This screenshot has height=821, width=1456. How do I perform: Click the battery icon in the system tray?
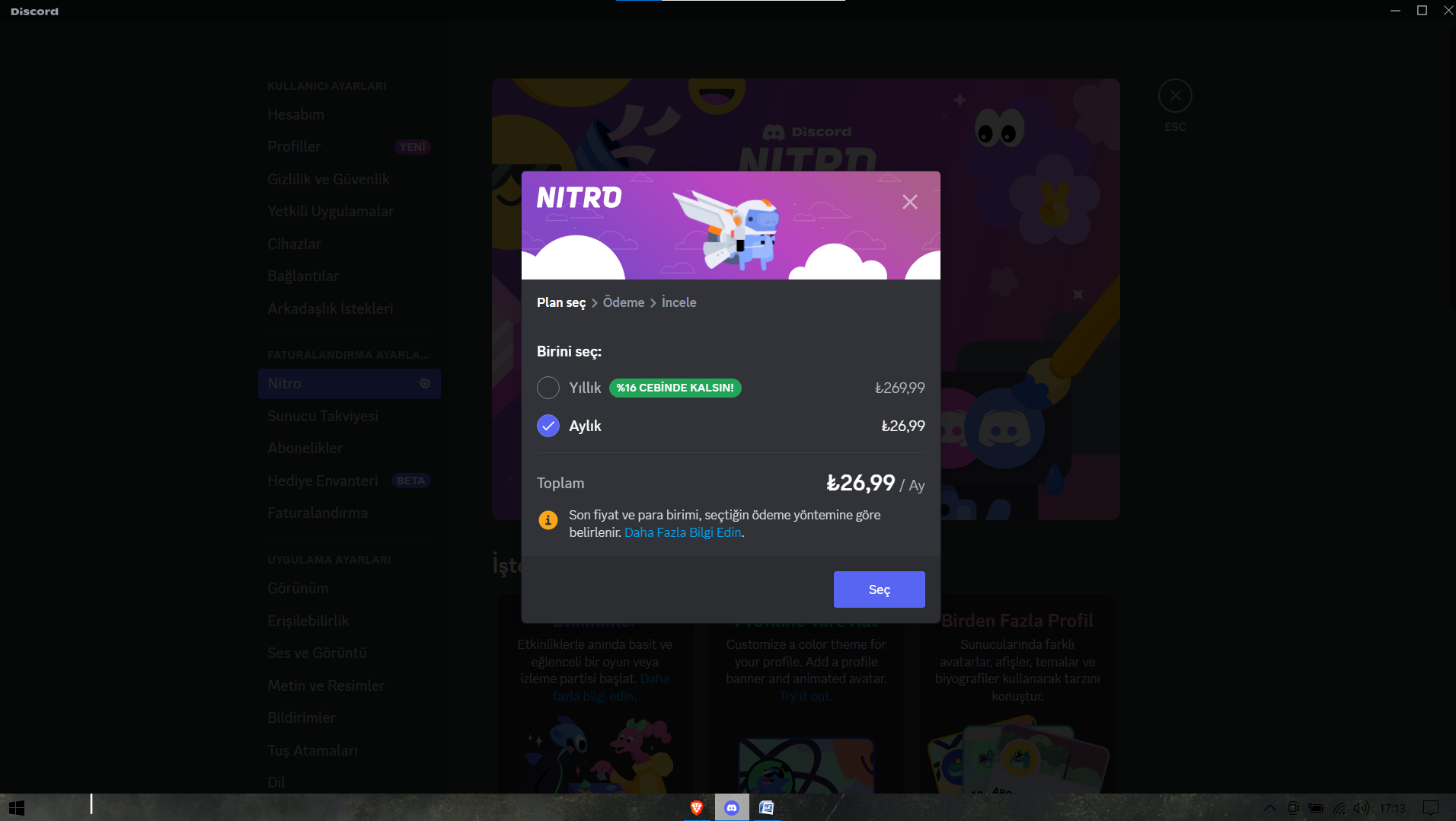coord(1316,808)
